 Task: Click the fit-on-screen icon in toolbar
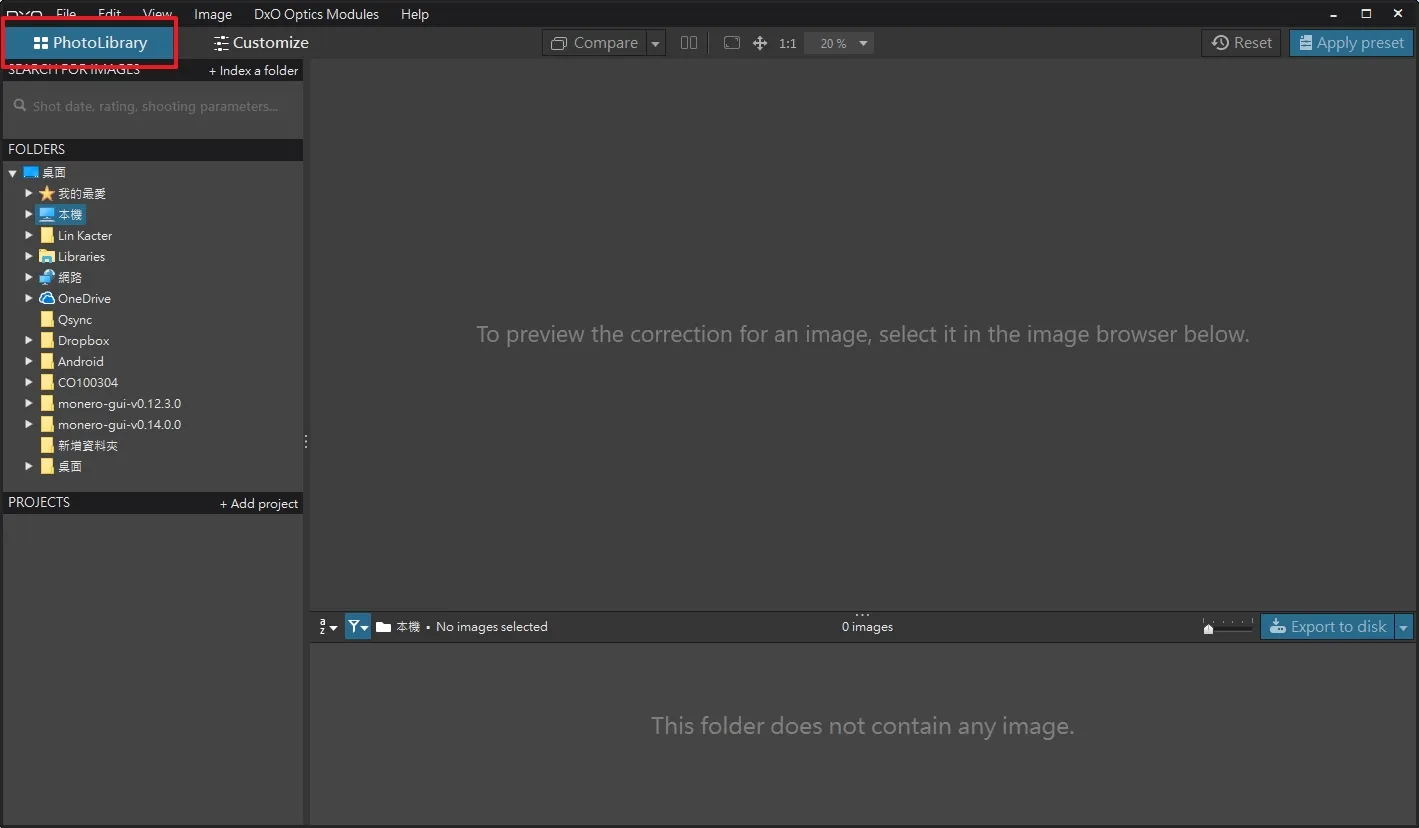point(732,43)
